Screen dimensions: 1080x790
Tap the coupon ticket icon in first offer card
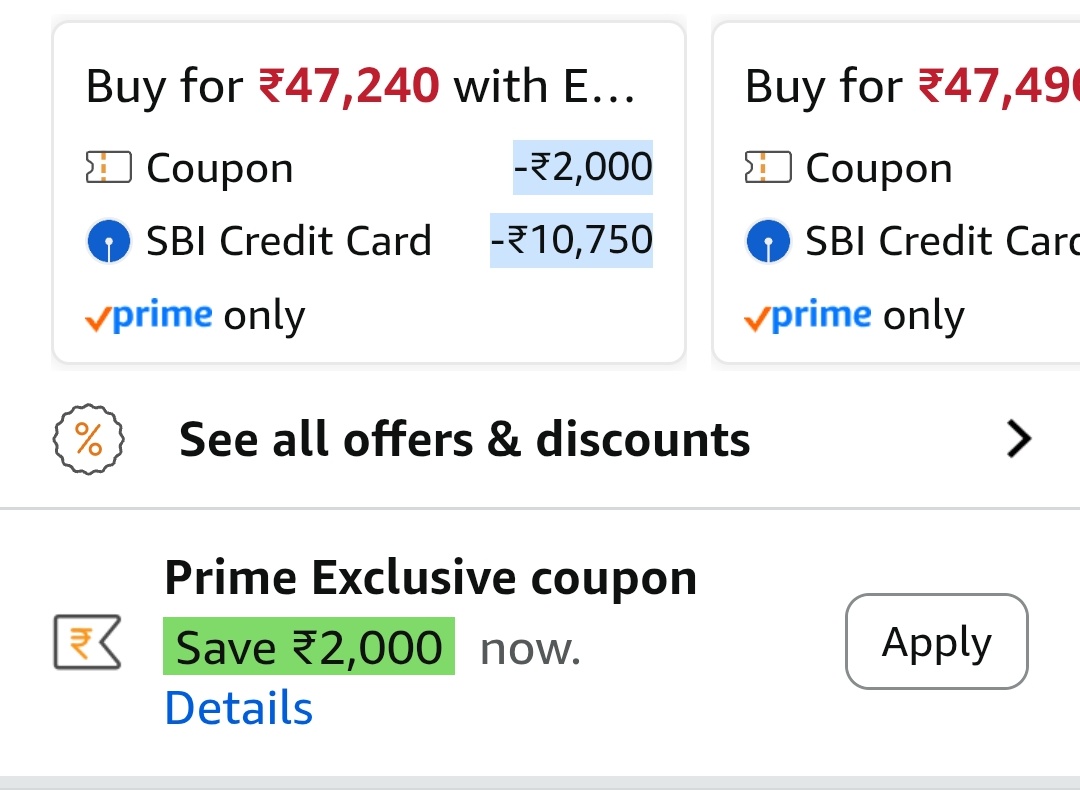pyautogui.click(x=108, y=168)
